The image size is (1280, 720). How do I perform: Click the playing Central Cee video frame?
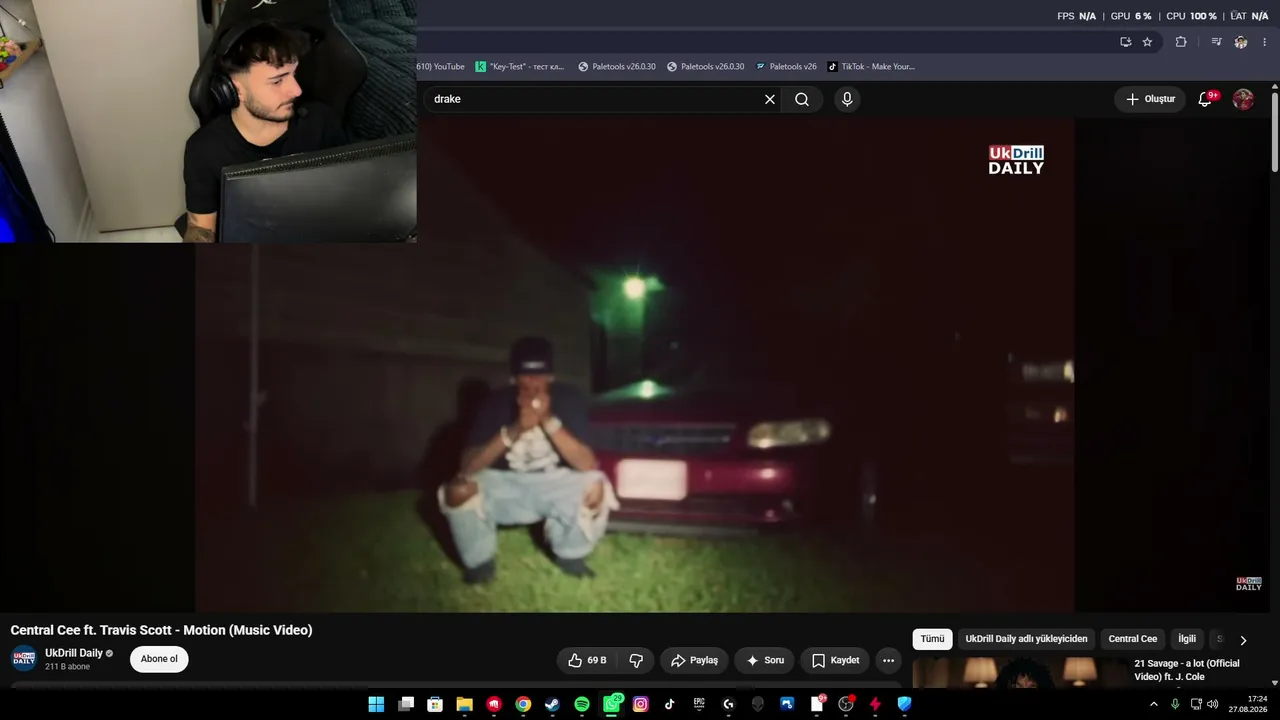(635, 365)
